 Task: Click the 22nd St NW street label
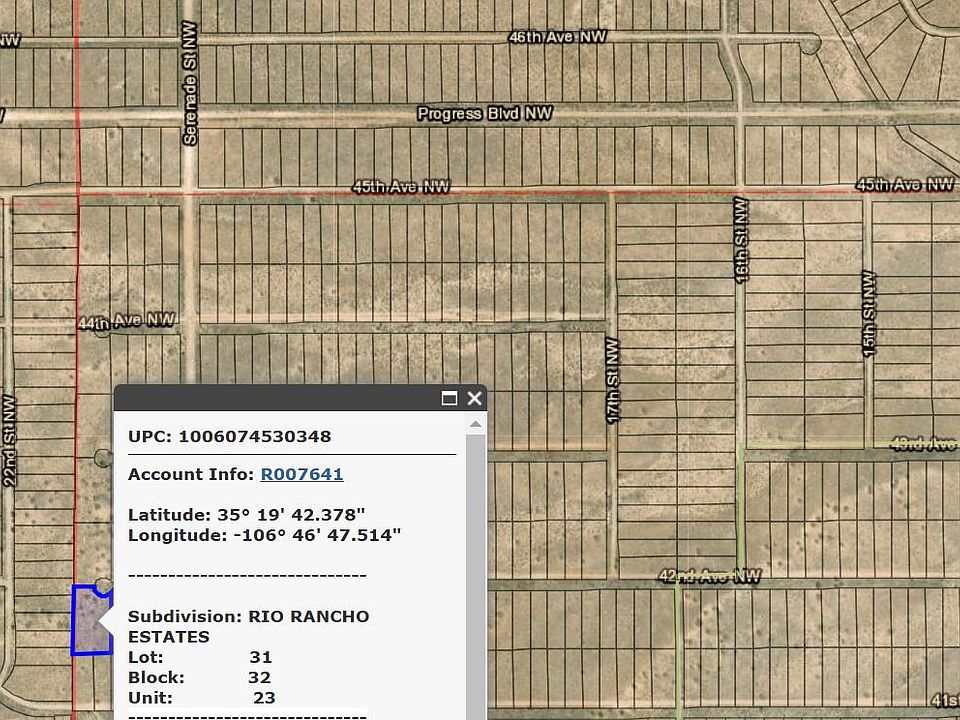click(10, 440)
